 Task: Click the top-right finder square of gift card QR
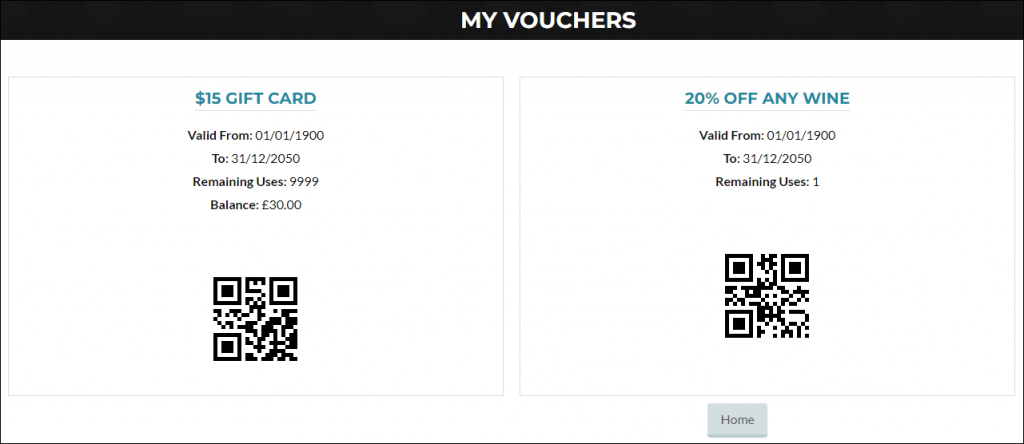pyautogui.click(x=285, y=289)
